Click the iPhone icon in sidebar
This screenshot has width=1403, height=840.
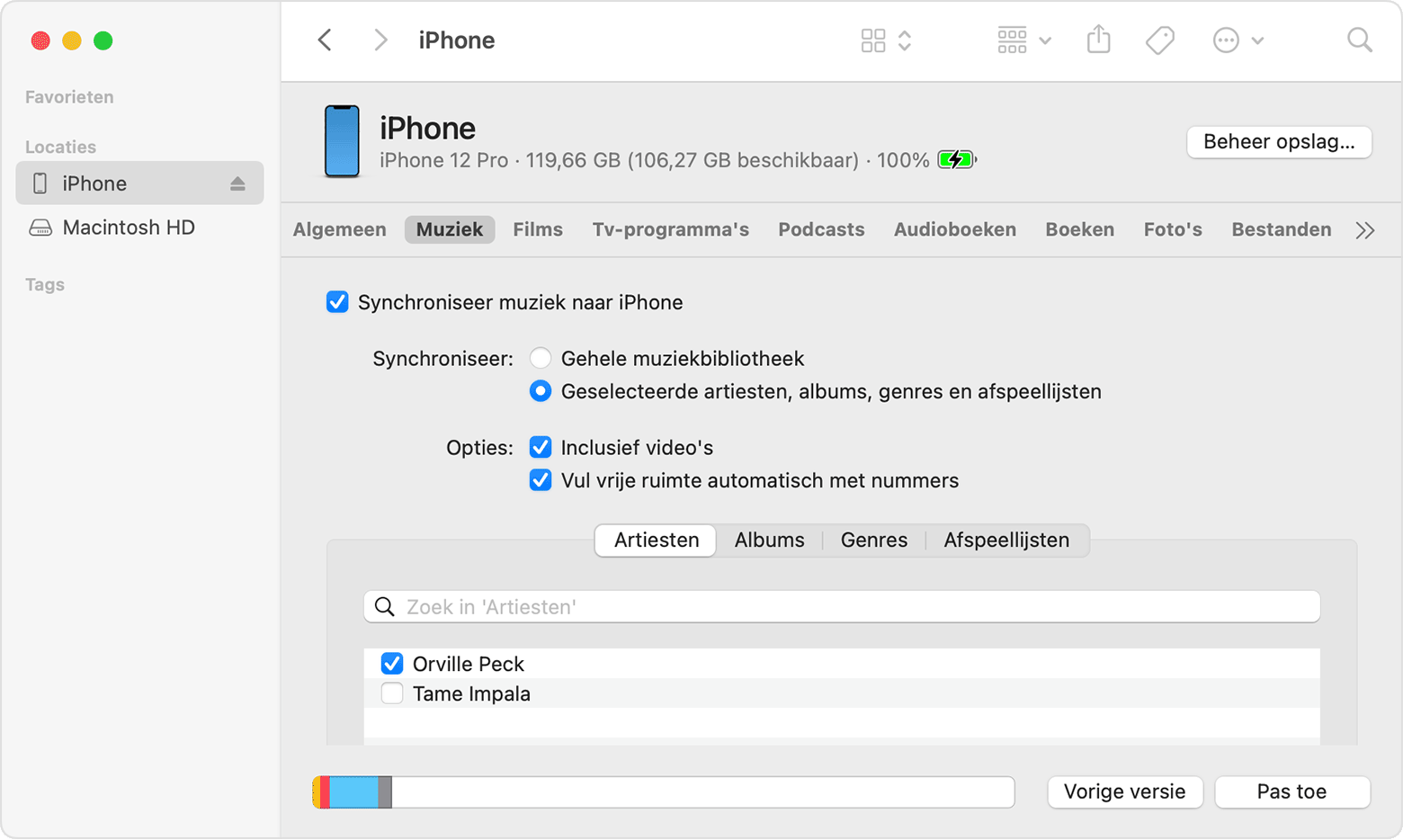40,183
